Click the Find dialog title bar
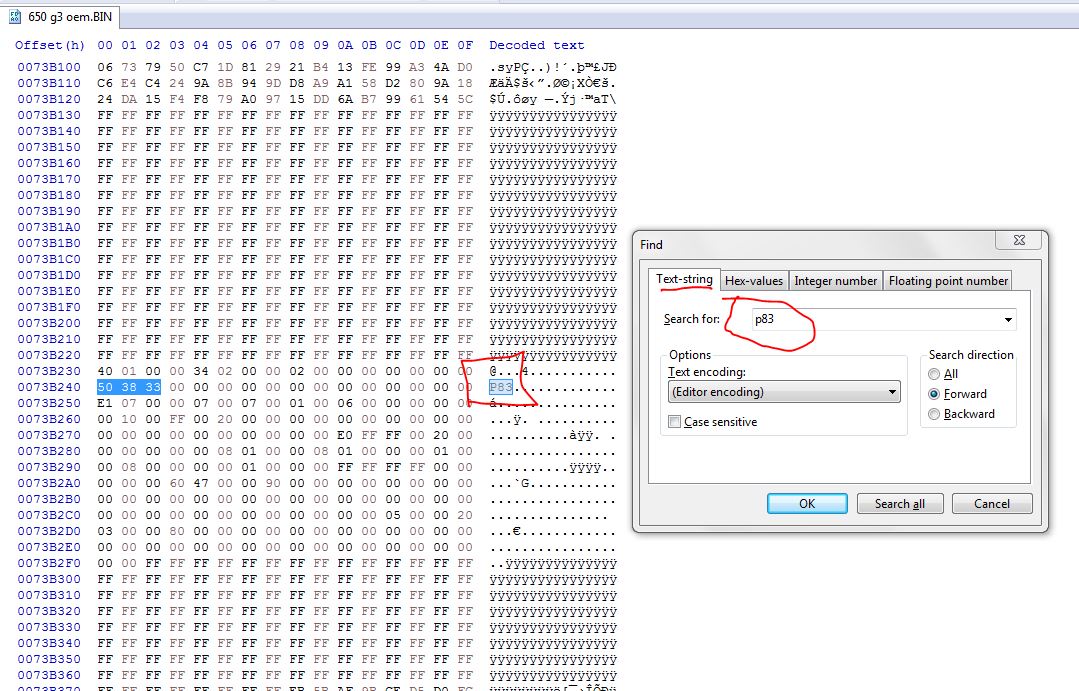This screenshot has height=691, width=1079. 815,244
